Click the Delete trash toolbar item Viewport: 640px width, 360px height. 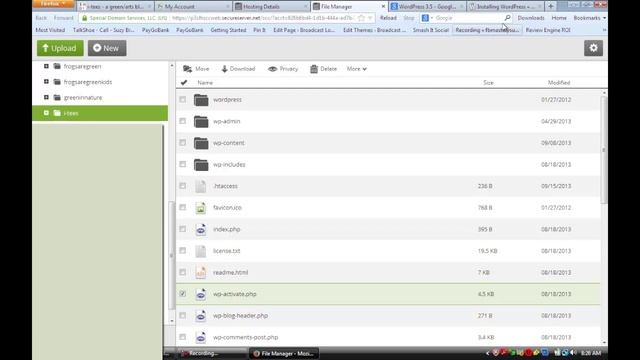tap(323, 69)
